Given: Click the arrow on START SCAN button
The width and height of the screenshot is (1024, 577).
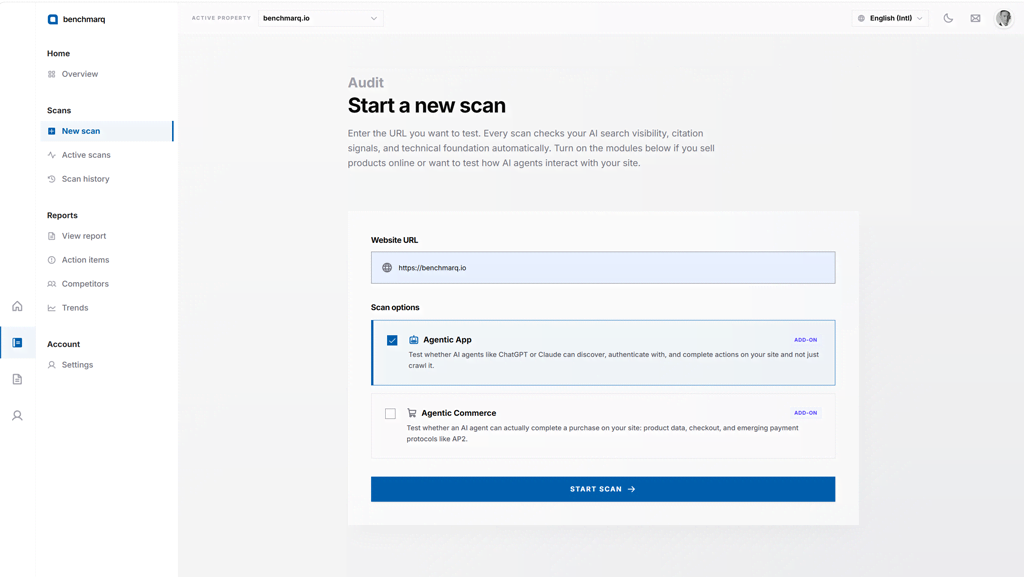Looking at the screenshot, I should point(631,489).
